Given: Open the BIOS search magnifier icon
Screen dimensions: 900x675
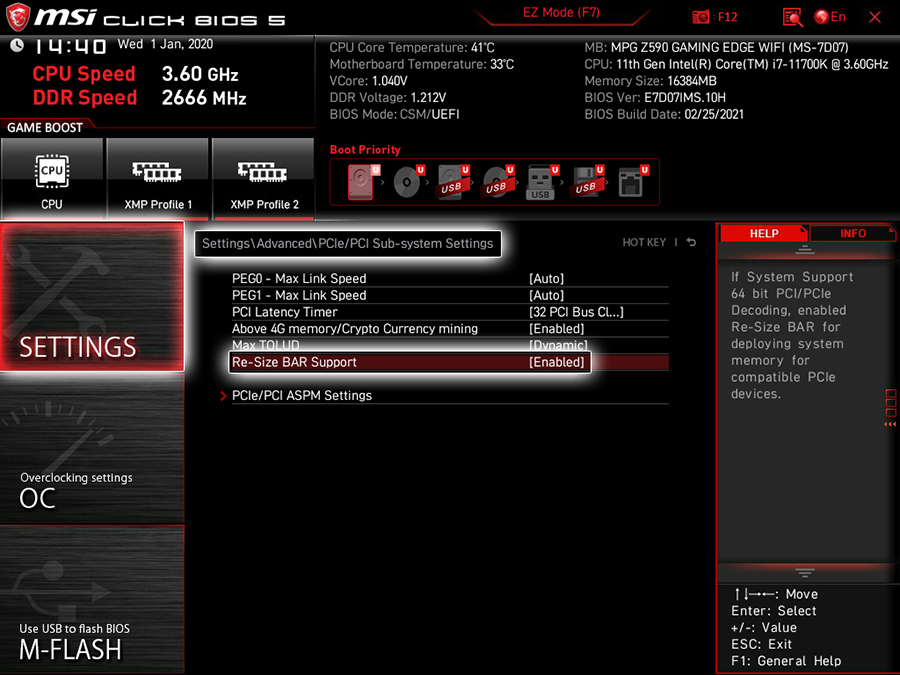Looking at the screenshot, I should pyautogui.click(x=793, y=17).
